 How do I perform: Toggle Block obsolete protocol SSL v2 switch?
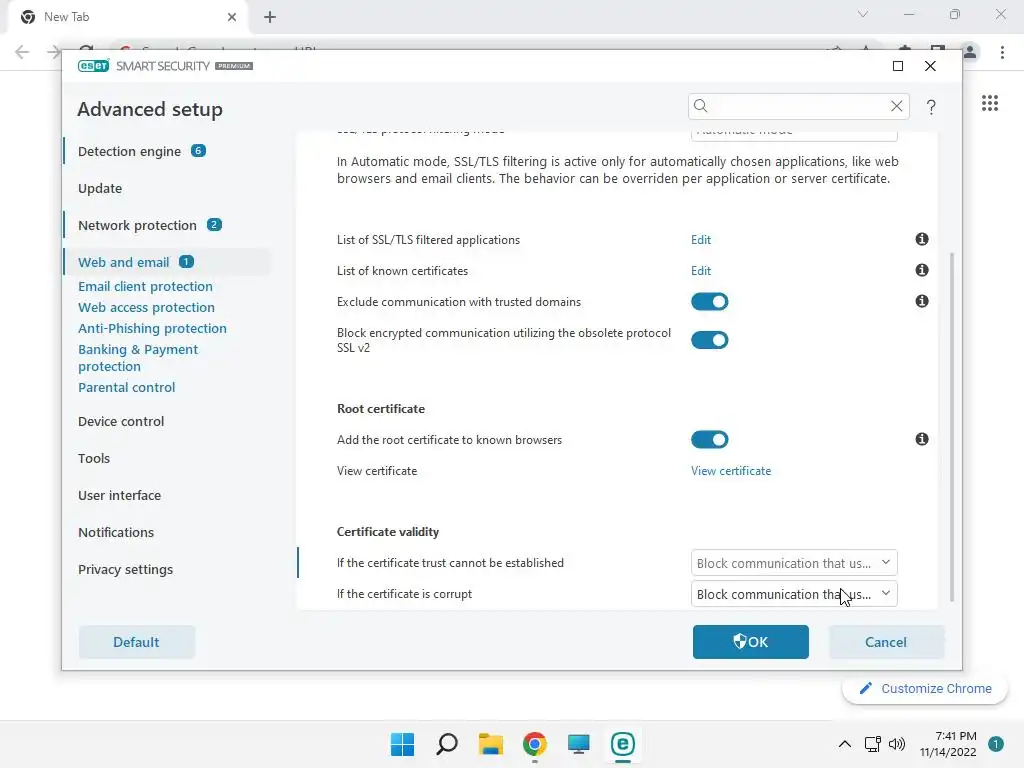(x=709, y=340)
